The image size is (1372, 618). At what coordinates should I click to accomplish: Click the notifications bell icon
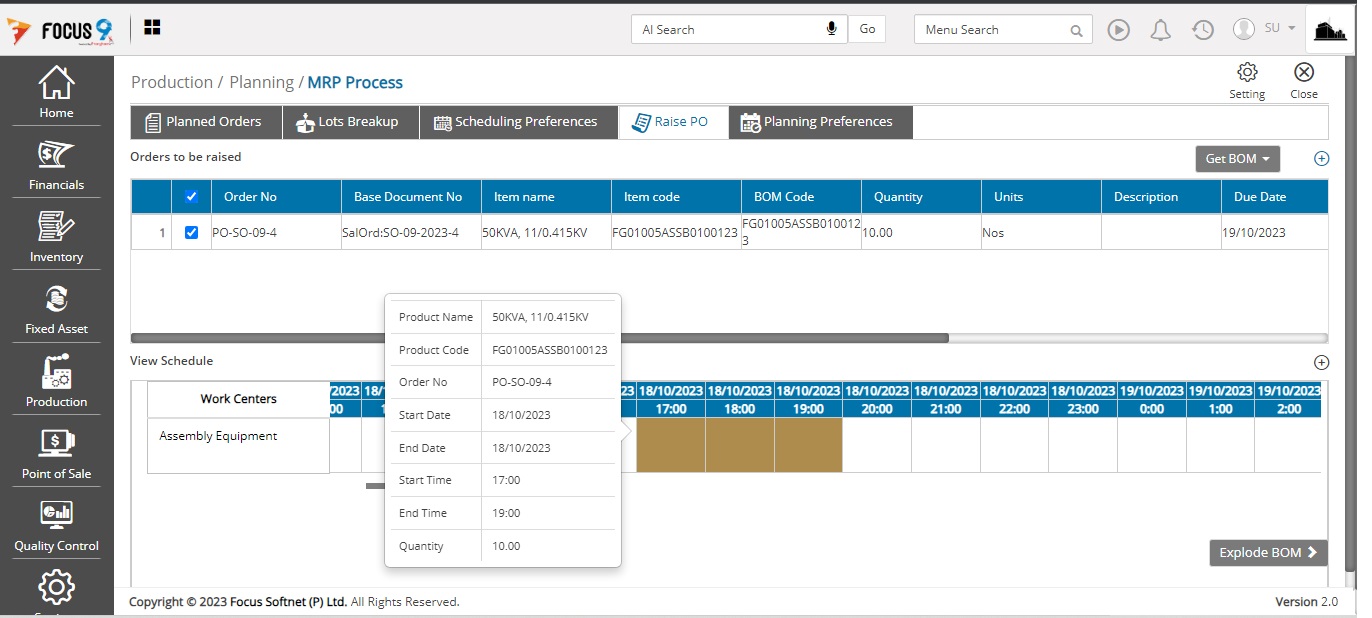[x=1160, y=30]
